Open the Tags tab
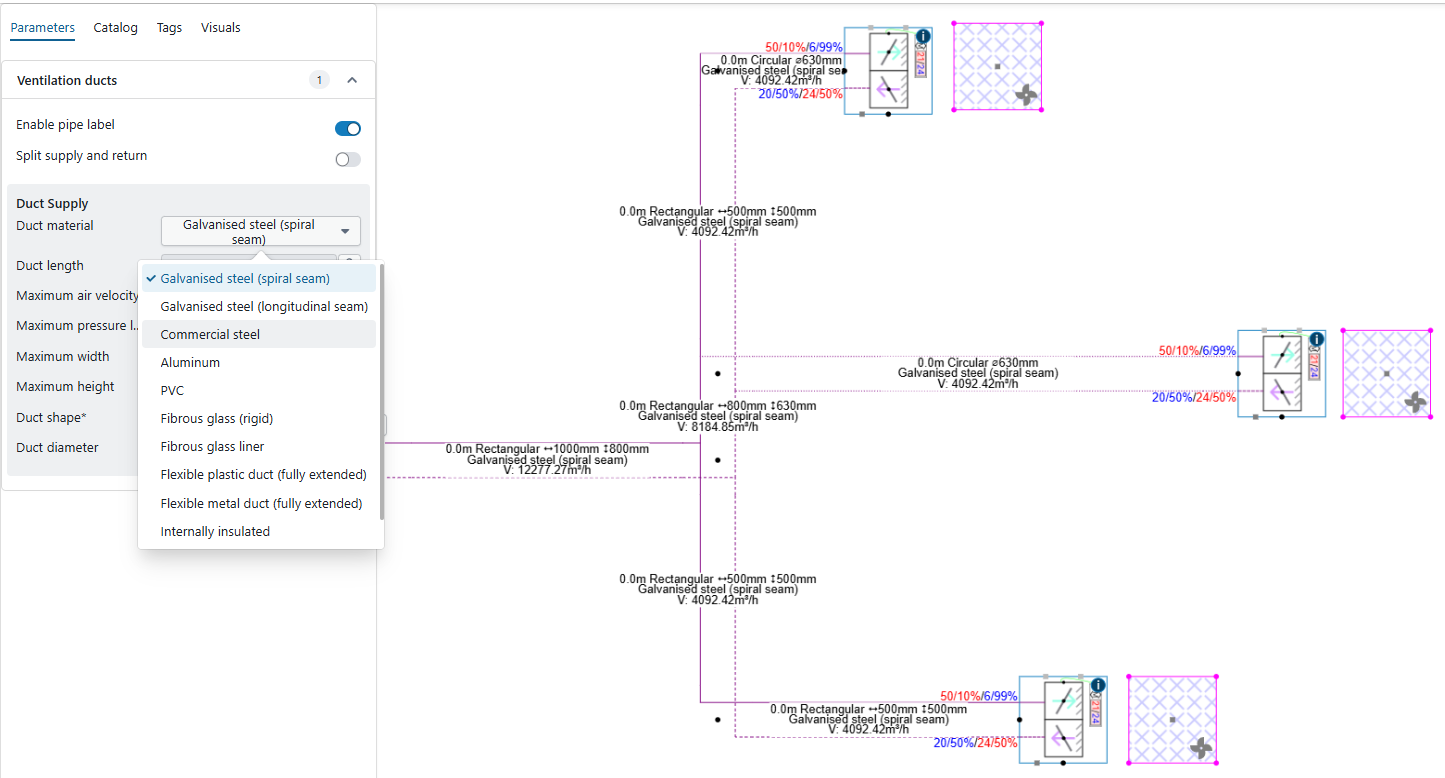1445x778 pixels. (169, 28)
